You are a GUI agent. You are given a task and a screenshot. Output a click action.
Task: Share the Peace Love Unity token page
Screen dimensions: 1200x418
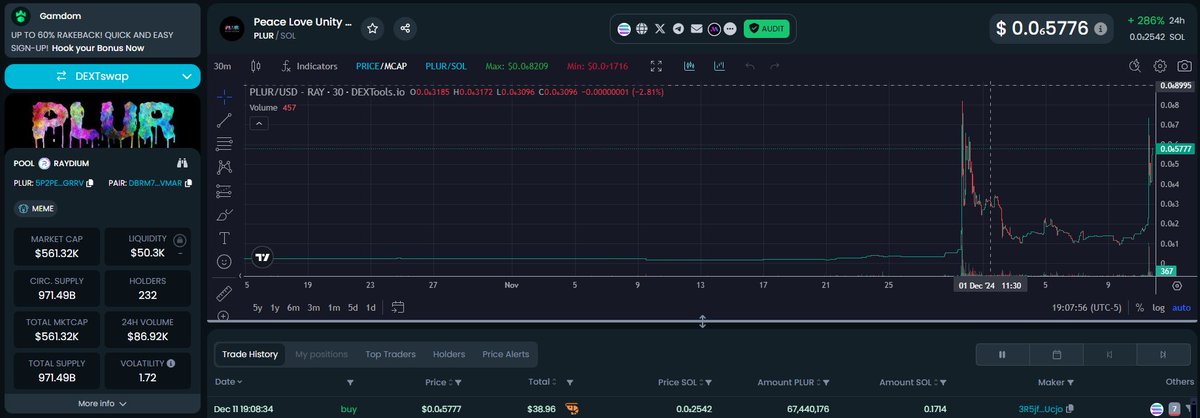coord(404,28)
